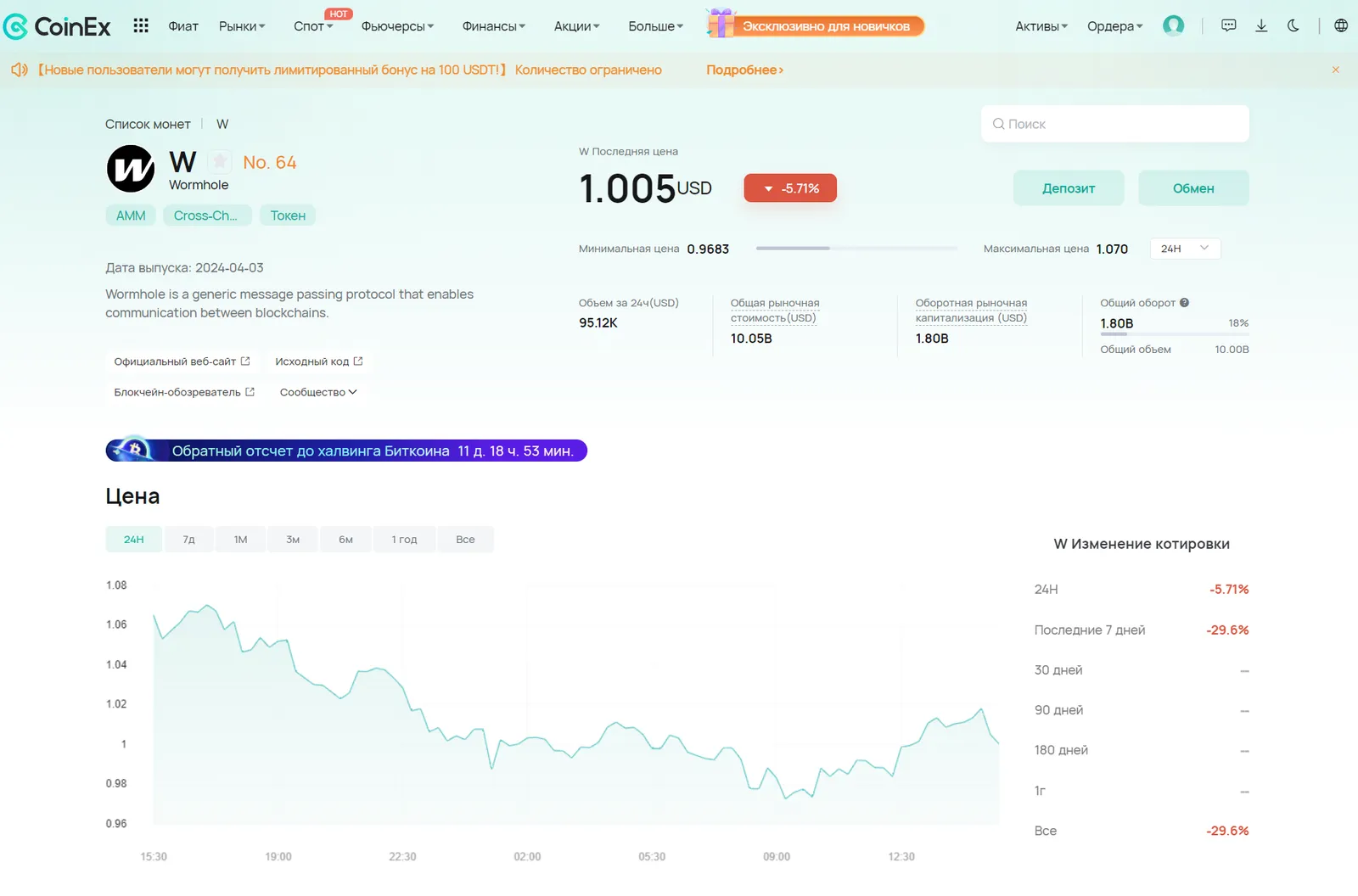Screen dimensions: 1358x896
Task: Select the 7д chart tab
Action: click(188, 539)
